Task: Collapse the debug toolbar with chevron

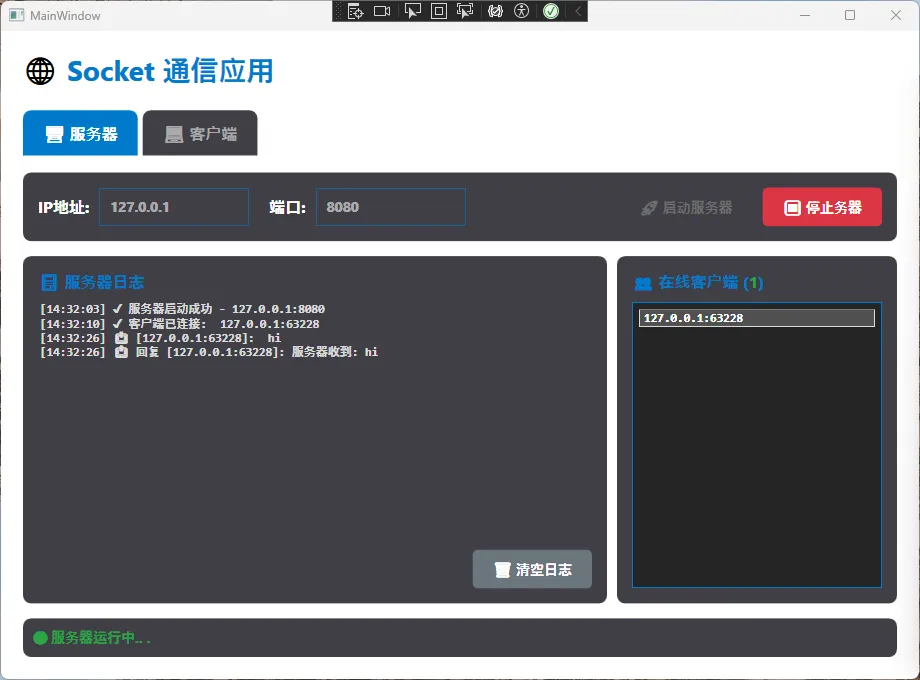Action: pos(577,12)
